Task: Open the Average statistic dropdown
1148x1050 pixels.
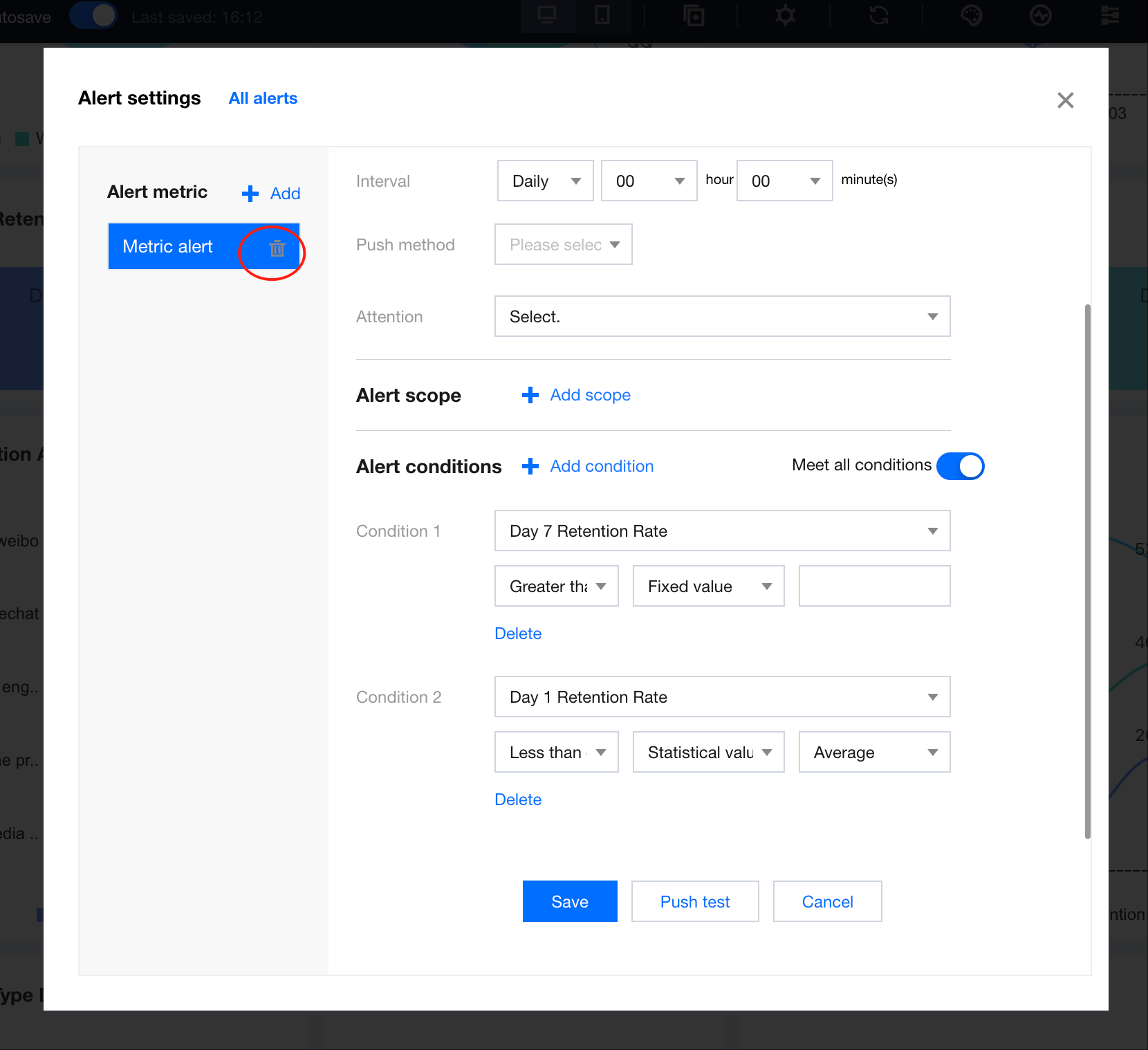Action: 874,753
